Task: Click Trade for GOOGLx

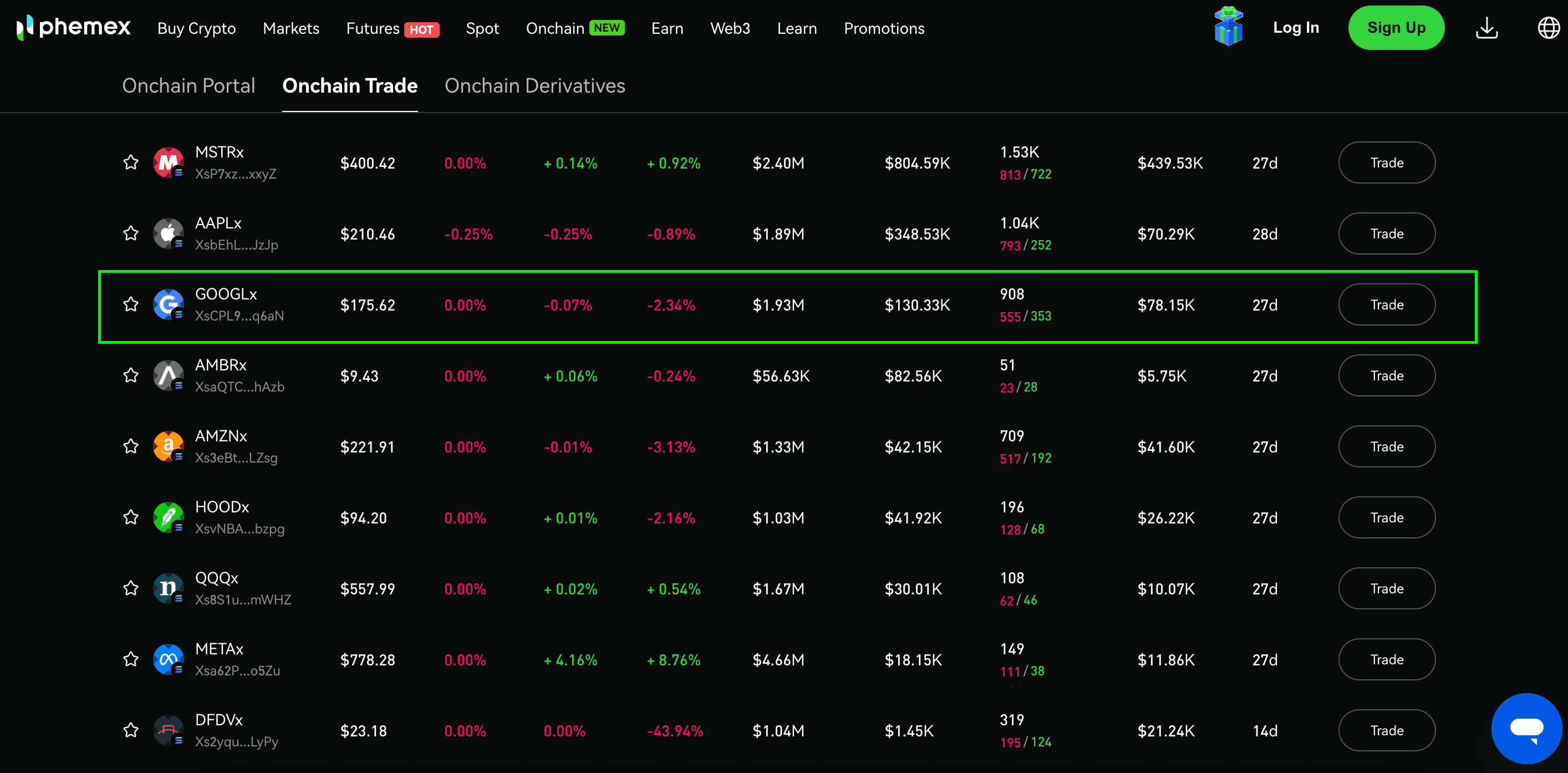Action: tap(1387, 304)
